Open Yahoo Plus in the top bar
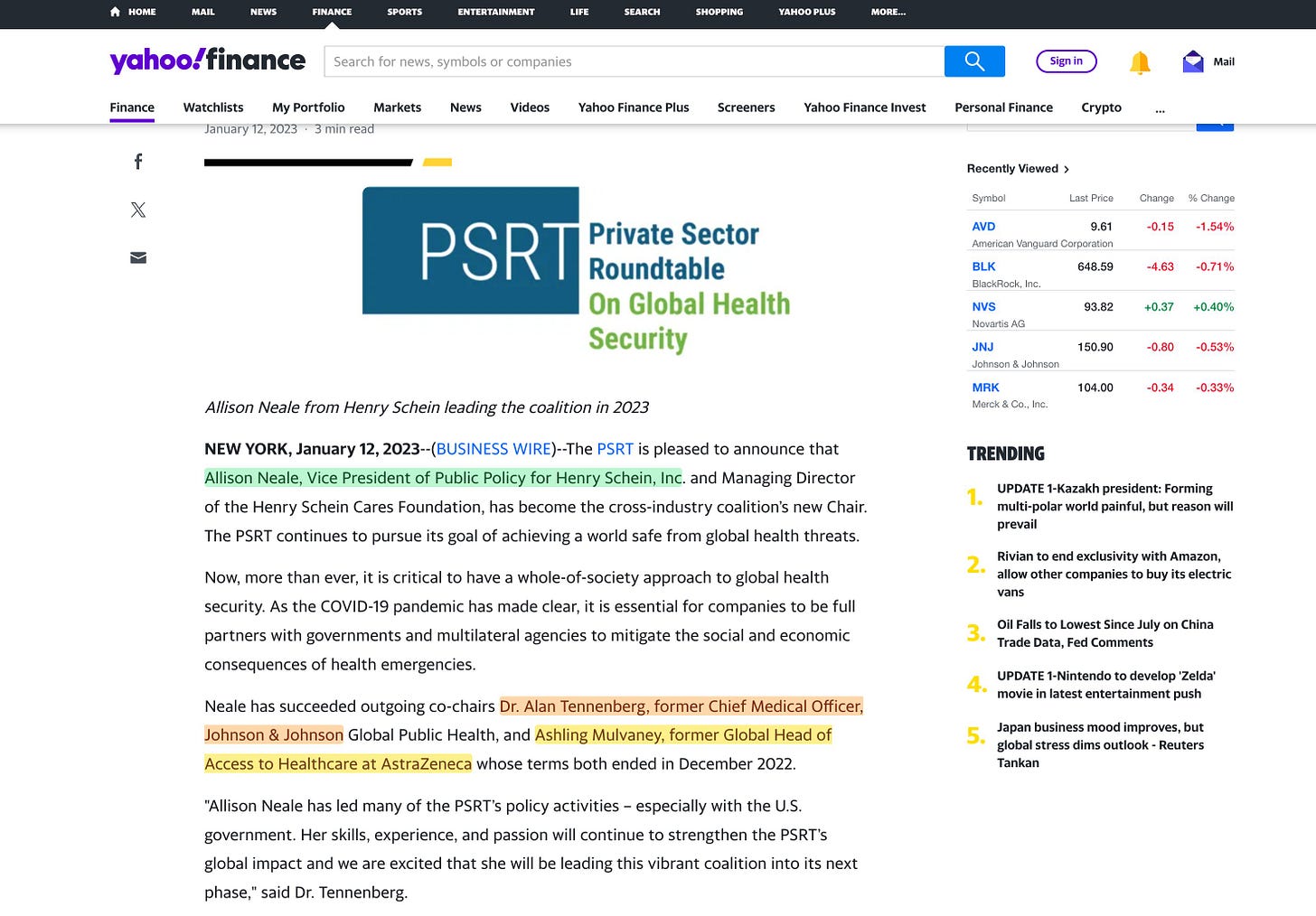 pos(806,12)
